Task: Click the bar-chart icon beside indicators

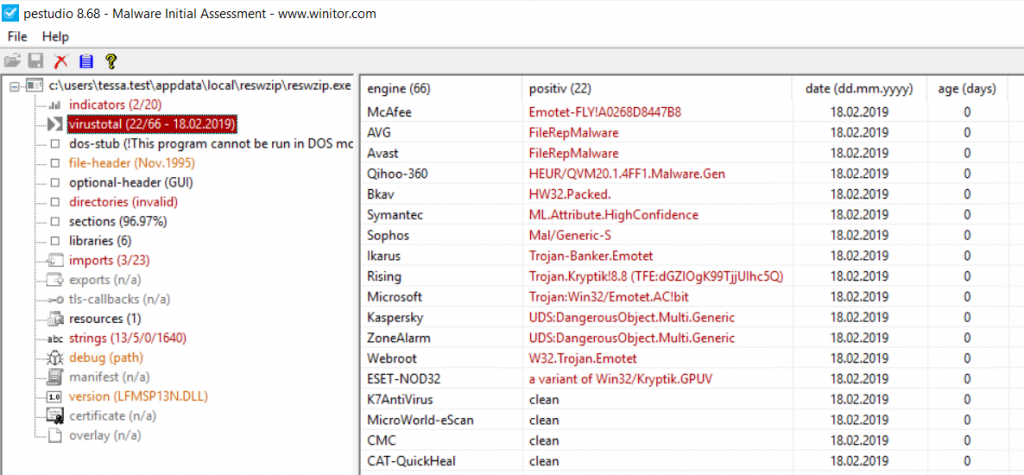Action: click(x=56, y=105)
